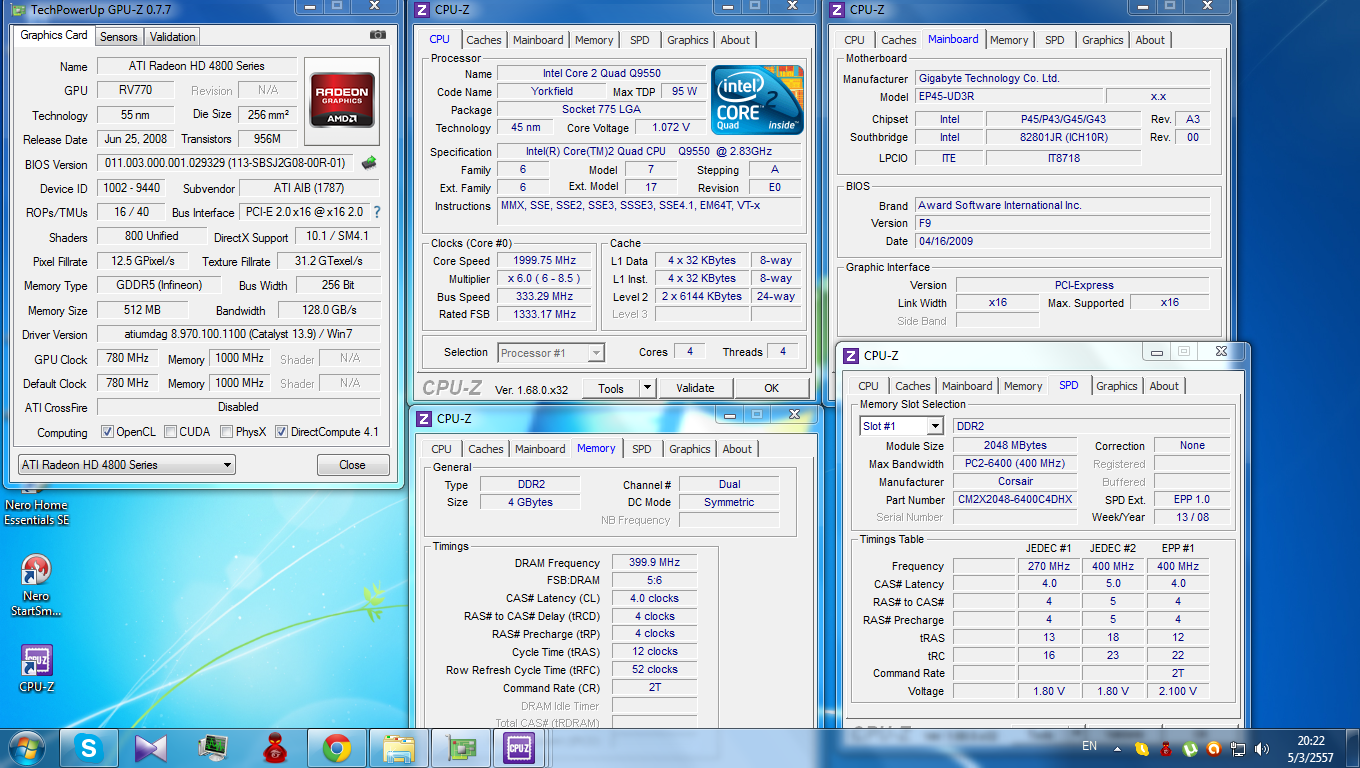Open the CPU-Z desktop shortcut
1360x768 pixels.
37,662
